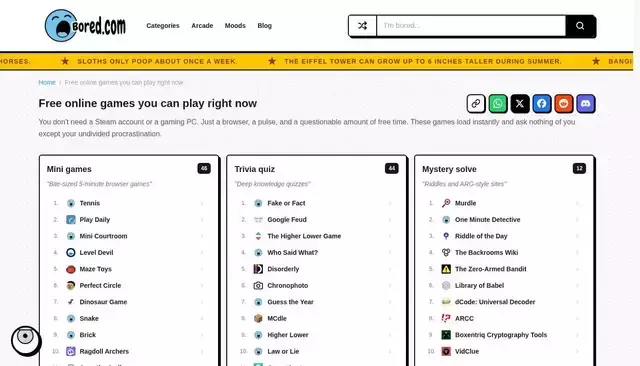Image resolution: width=640 pixels, height=366 pixels.
Task: Click the Eiffel Tower fact in ticker
Action: coord(423,61)
